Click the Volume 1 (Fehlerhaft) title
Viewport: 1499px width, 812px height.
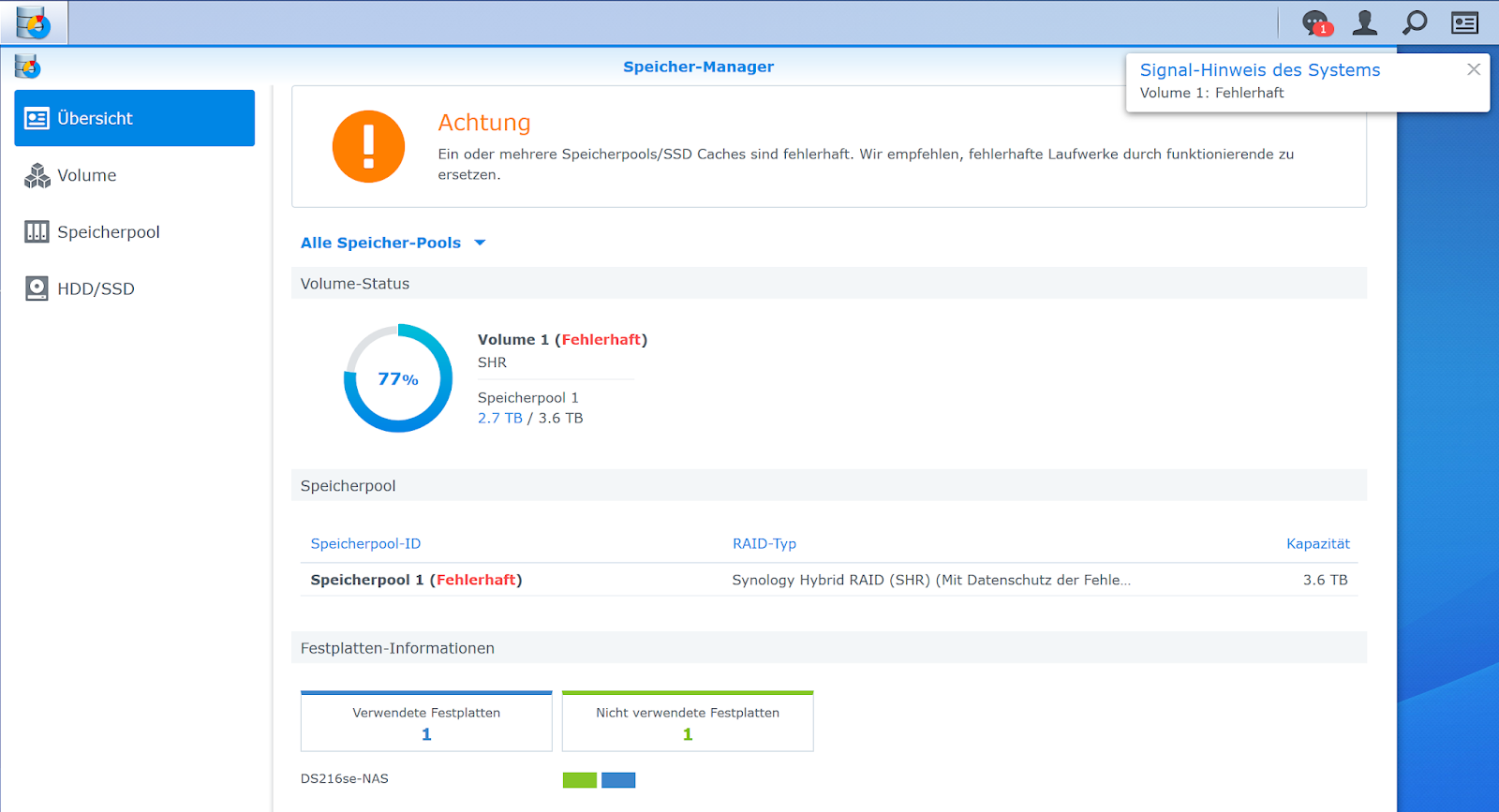pos(562,340)
